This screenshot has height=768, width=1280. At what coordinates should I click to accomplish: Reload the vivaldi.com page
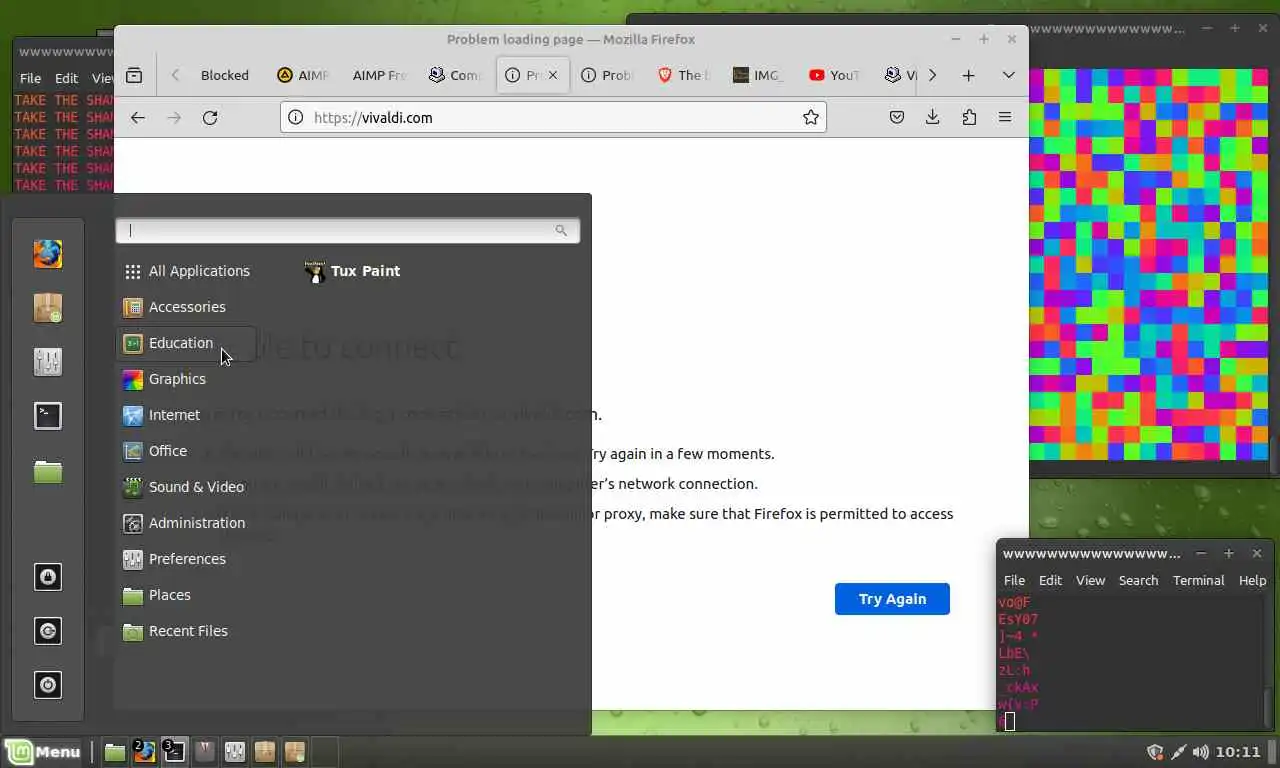(x=210, y=117)
